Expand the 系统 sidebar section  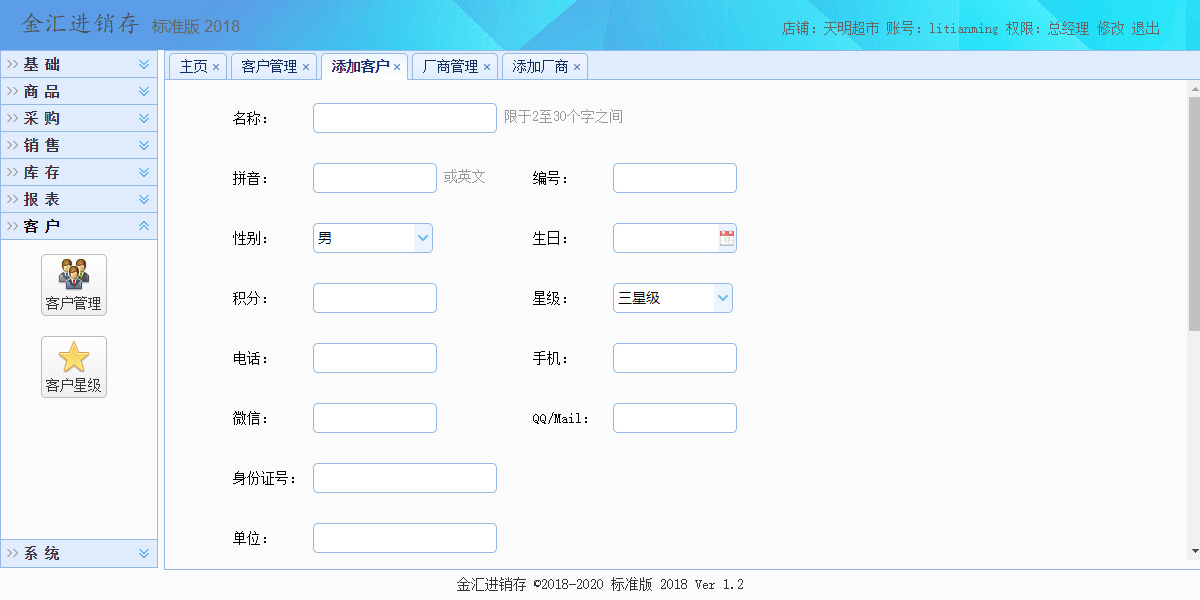click(79, 553)
